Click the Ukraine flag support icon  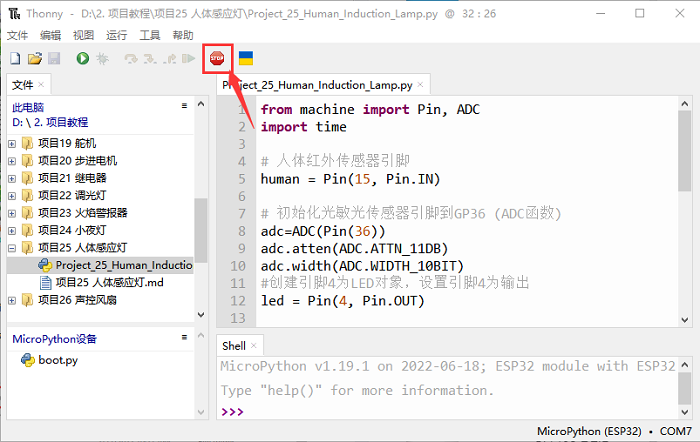point(245,59)
